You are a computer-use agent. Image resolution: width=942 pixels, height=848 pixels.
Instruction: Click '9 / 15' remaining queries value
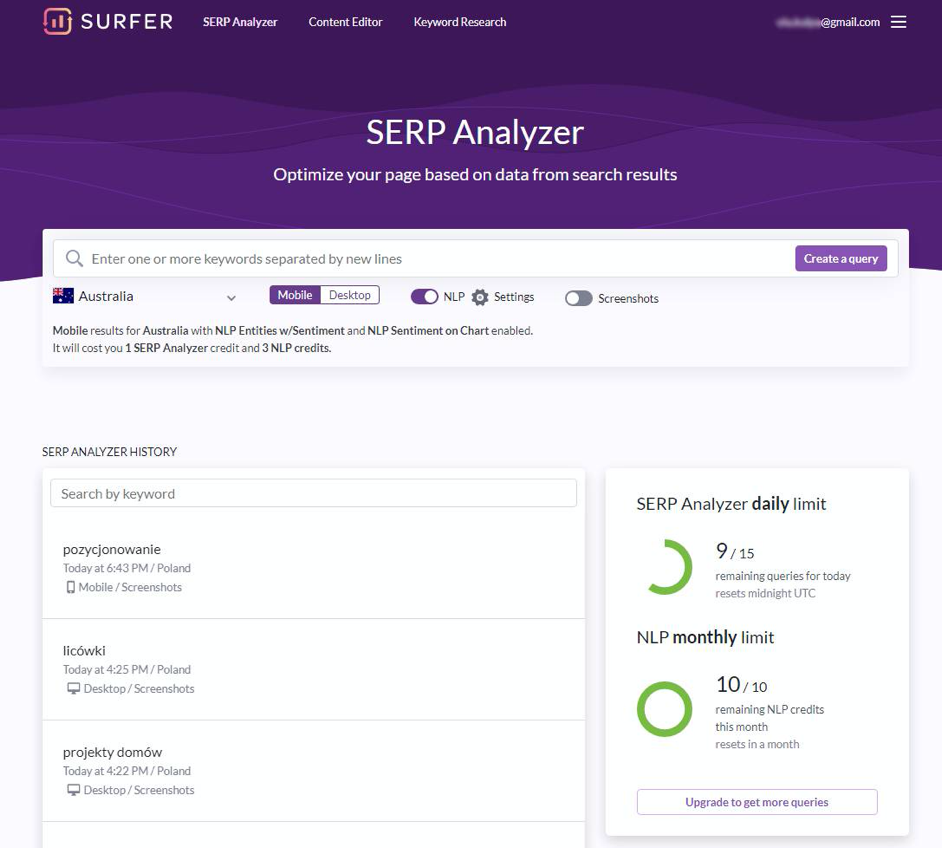(735, 551)
